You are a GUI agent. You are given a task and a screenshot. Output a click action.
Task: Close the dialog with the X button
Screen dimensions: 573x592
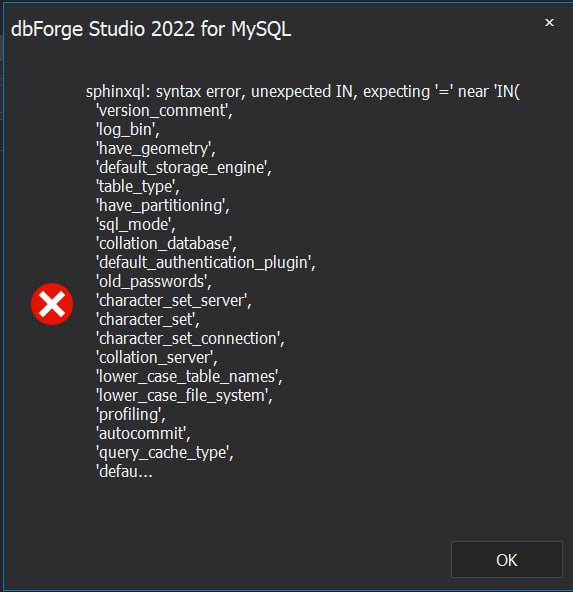(x=549, y=23)
